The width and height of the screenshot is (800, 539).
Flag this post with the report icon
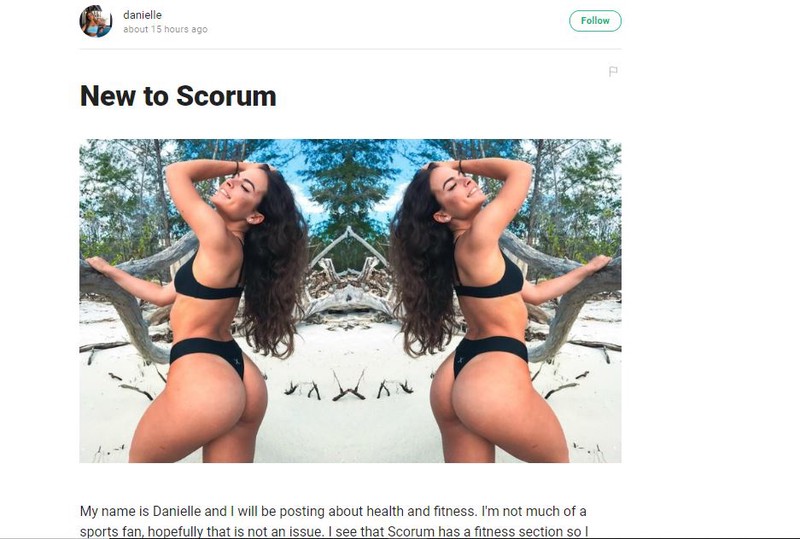pos(613,71)
